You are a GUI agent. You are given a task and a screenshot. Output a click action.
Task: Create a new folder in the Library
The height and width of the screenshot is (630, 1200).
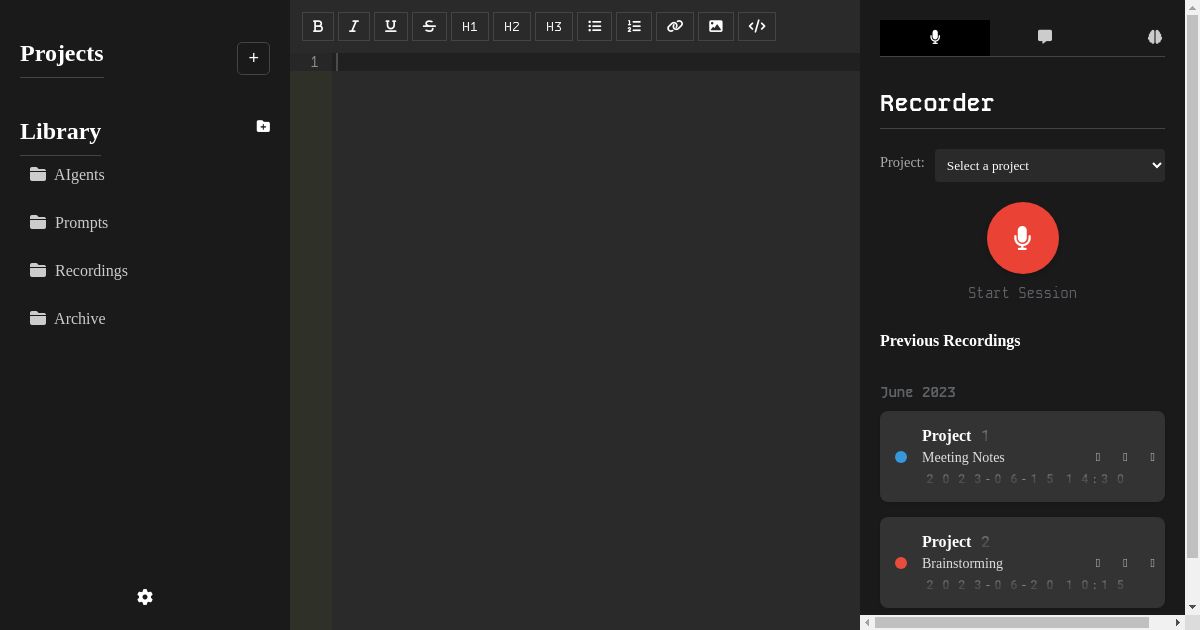[263, 126]
